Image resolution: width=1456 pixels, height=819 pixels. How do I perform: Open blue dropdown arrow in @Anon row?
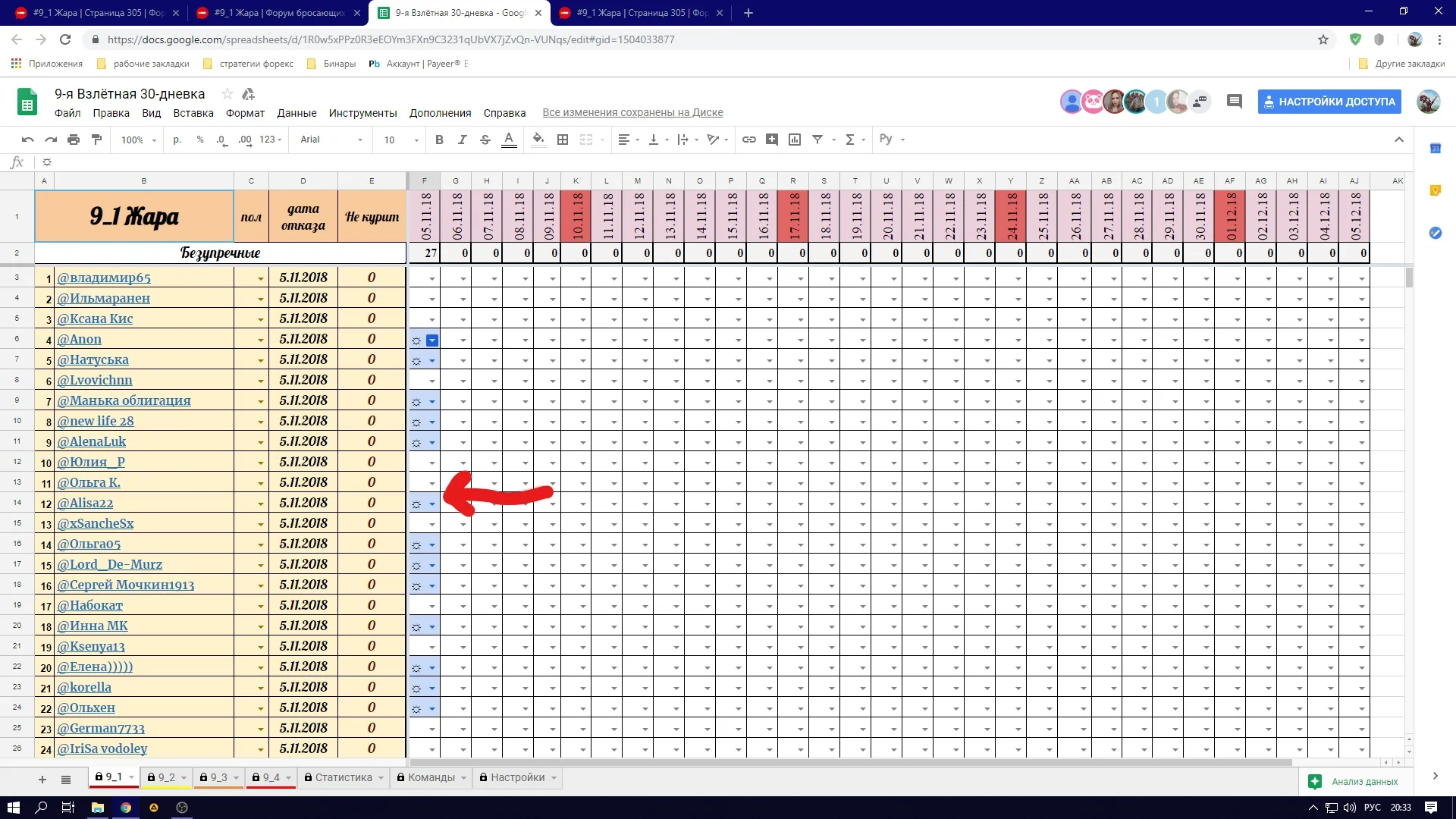[432, 340]
